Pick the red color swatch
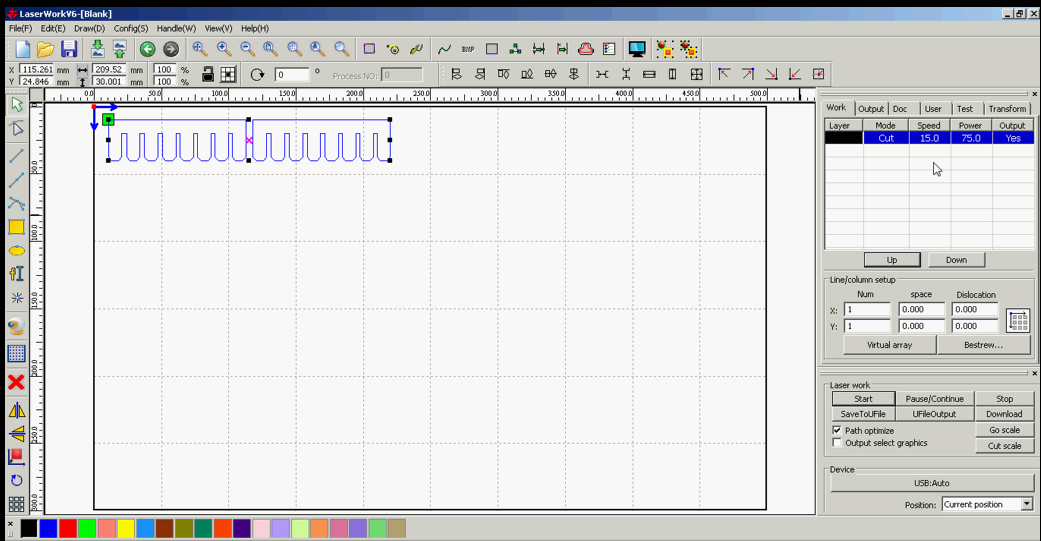The image size is (1041, 541). [68, 528]
